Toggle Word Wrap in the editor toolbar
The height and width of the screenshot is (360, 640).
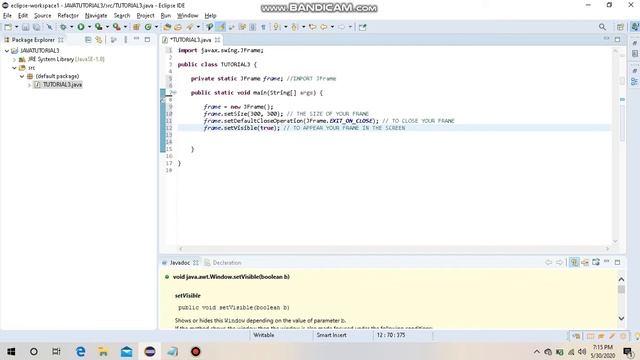(231, 27)
